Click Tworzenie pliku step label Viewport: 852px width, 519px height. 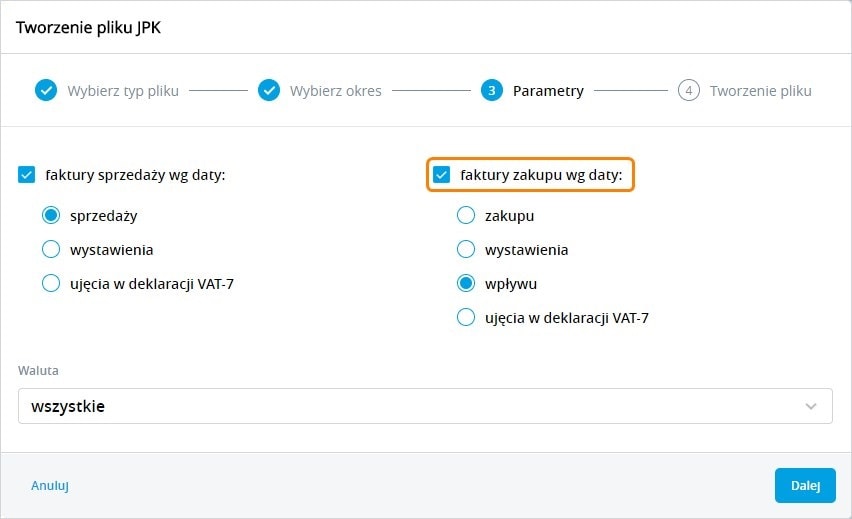[760, 91]
